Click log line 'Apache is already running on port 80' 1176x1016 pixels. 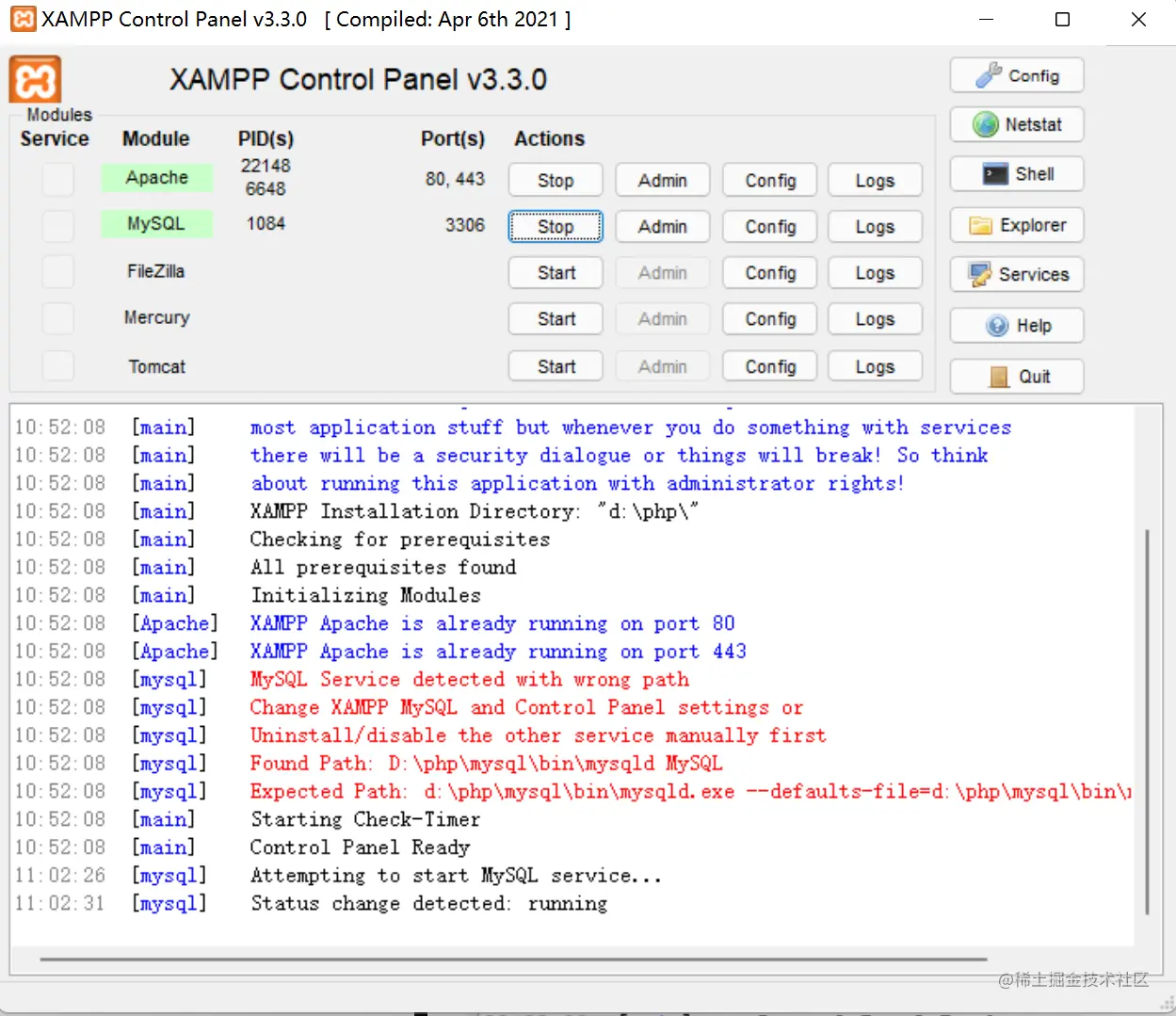pyautogui.click(x=492, y=623)
